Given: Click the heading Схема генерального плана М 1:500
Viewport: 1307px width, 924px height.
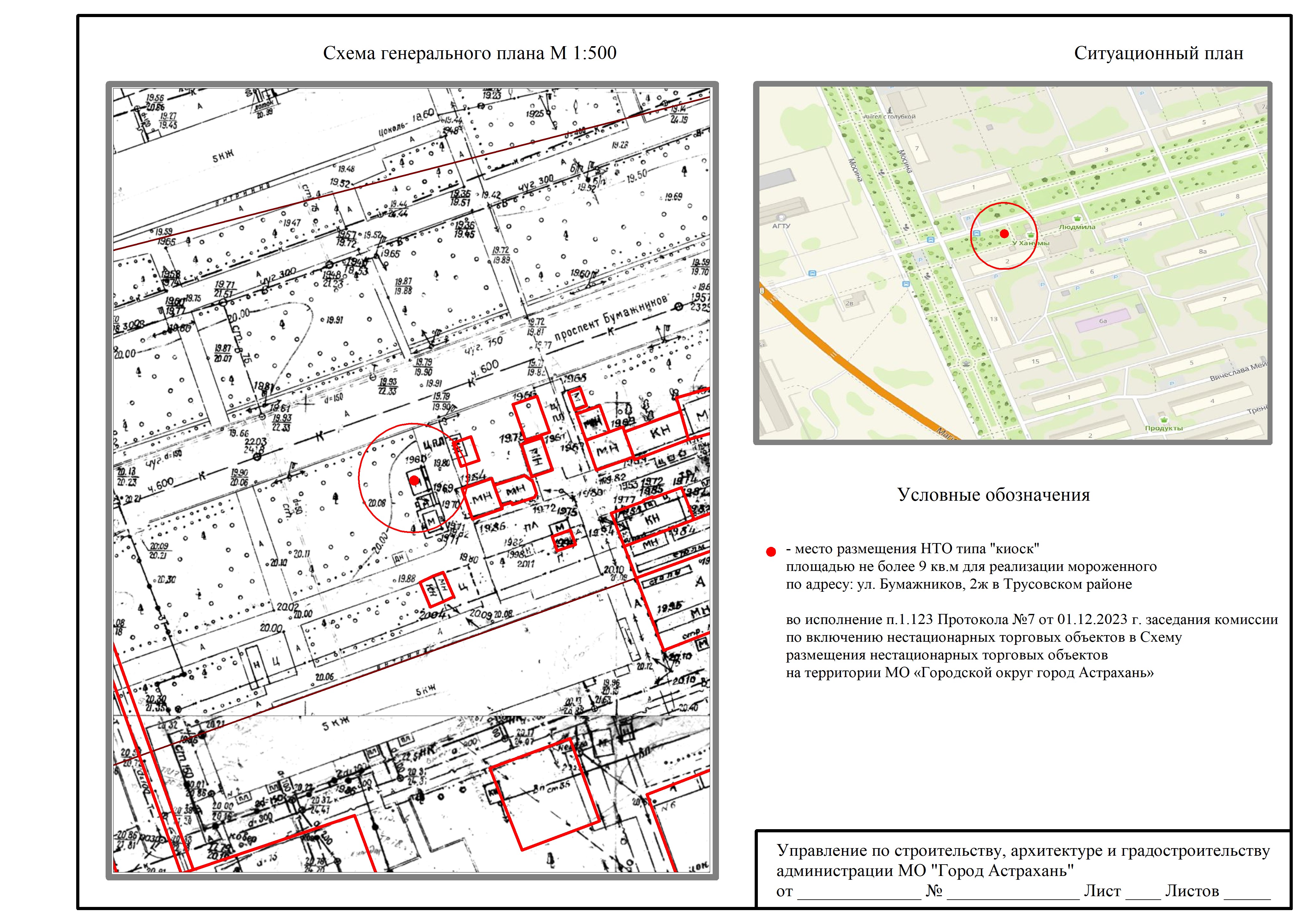Looking at the screenshot, I should click(469, 53).
